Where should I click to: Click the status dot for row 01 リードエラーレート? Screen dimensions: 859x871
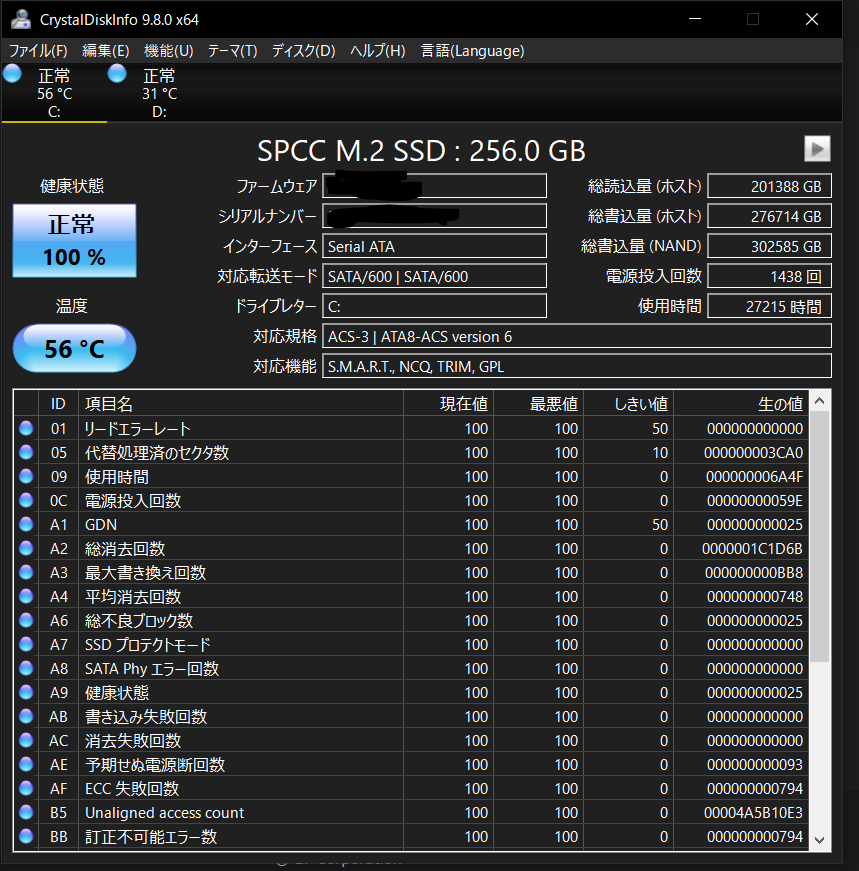[x=26, y=428]
